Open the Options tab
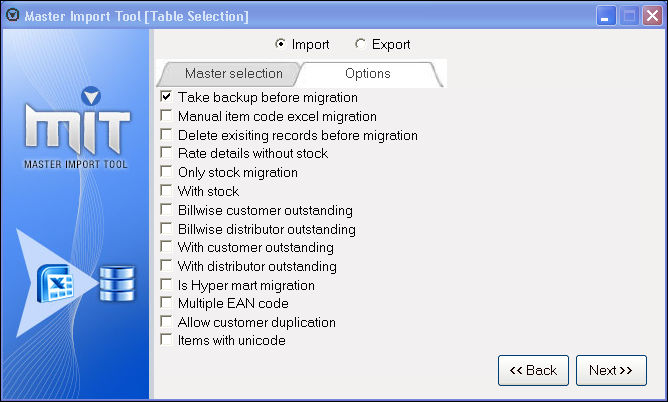668x402 pixels. pyautogui.click(x=367, y=74)
